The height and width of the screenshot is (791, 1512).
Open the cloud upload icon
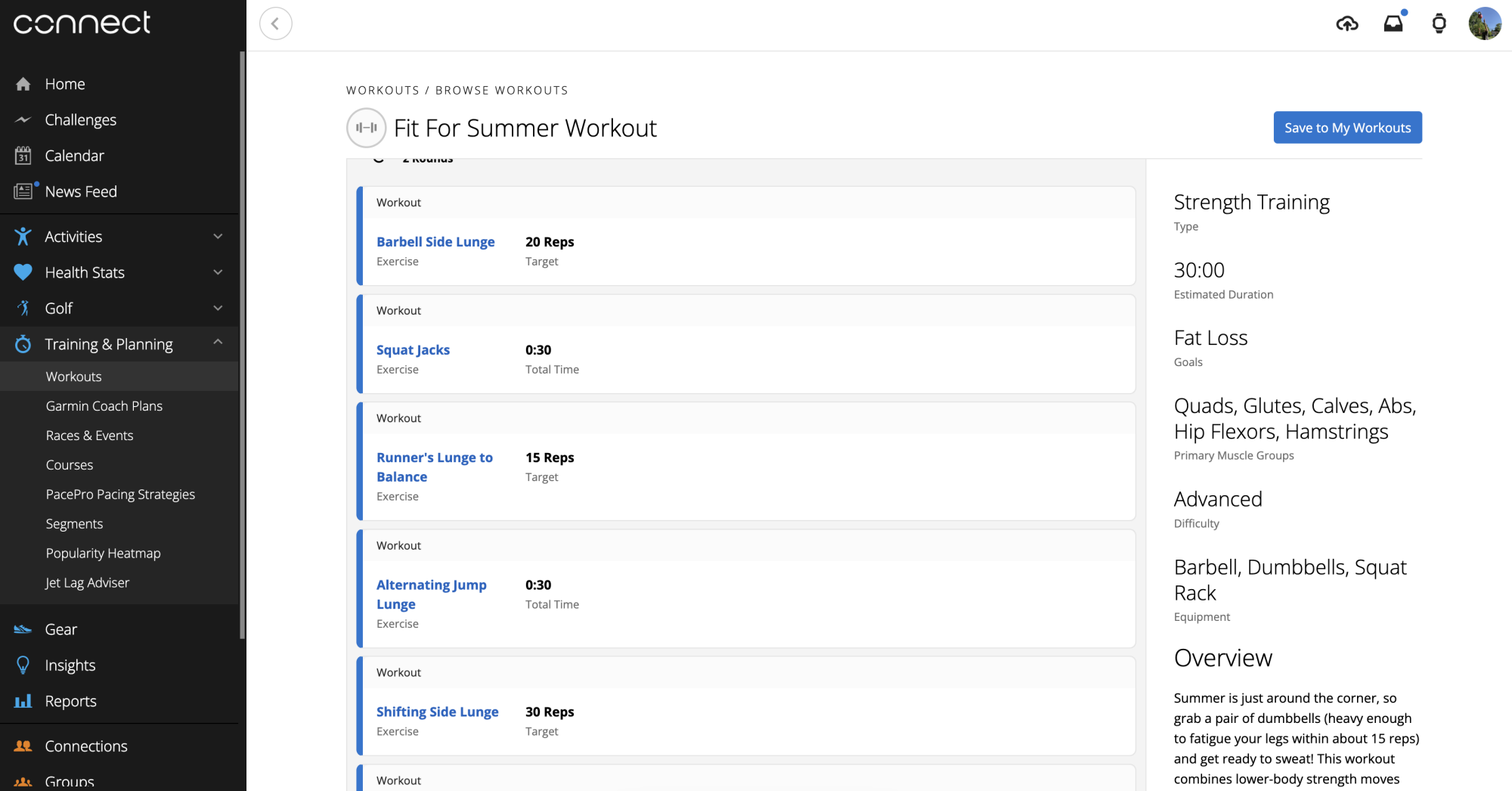pos(1346,23)
